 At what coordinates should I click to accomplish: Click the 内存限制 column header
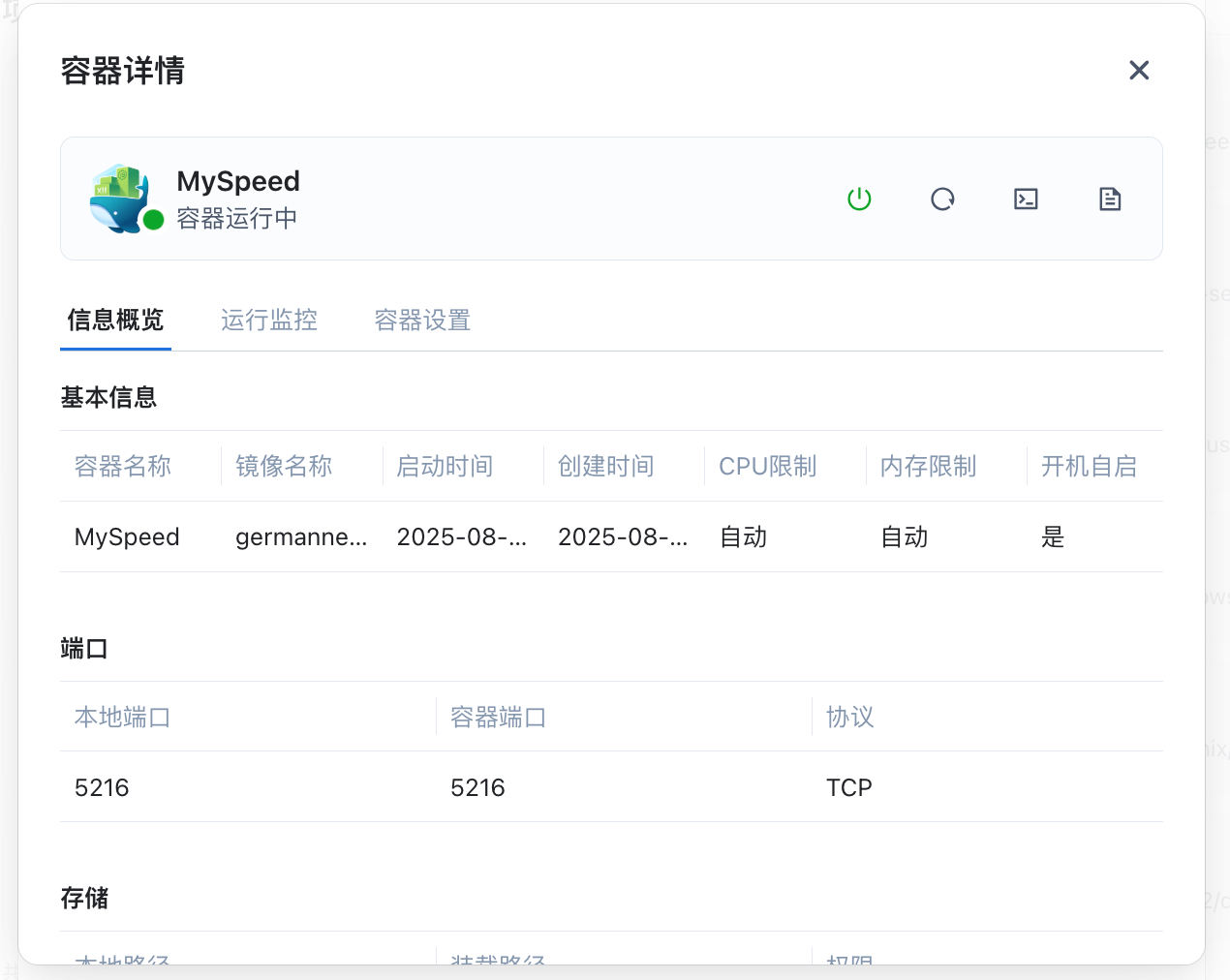click(x=928, y=467)
